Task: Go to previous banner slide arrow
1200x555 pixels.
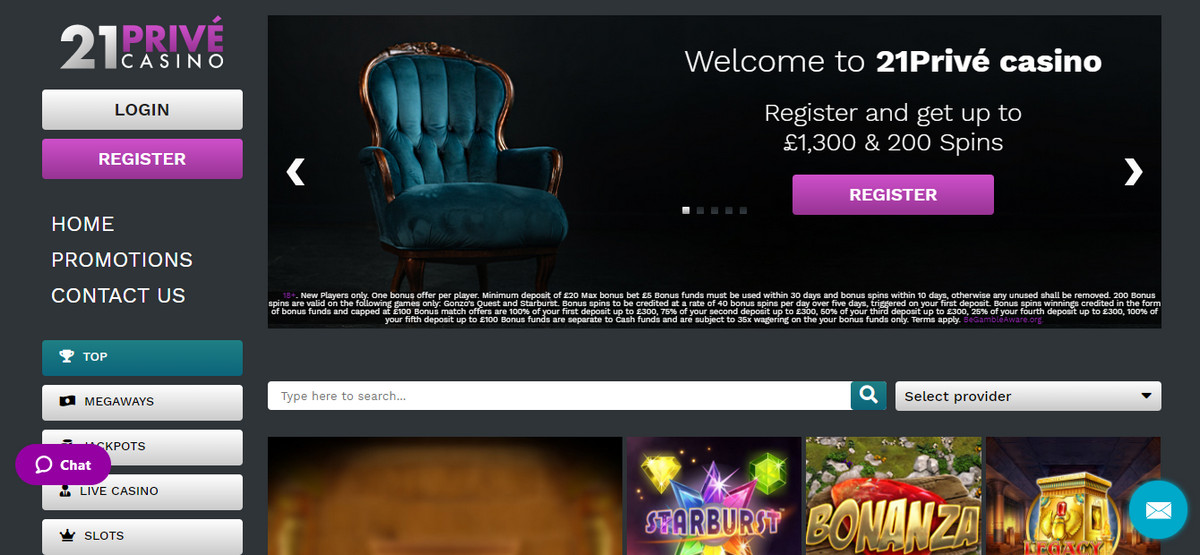Action: (295, 172)
